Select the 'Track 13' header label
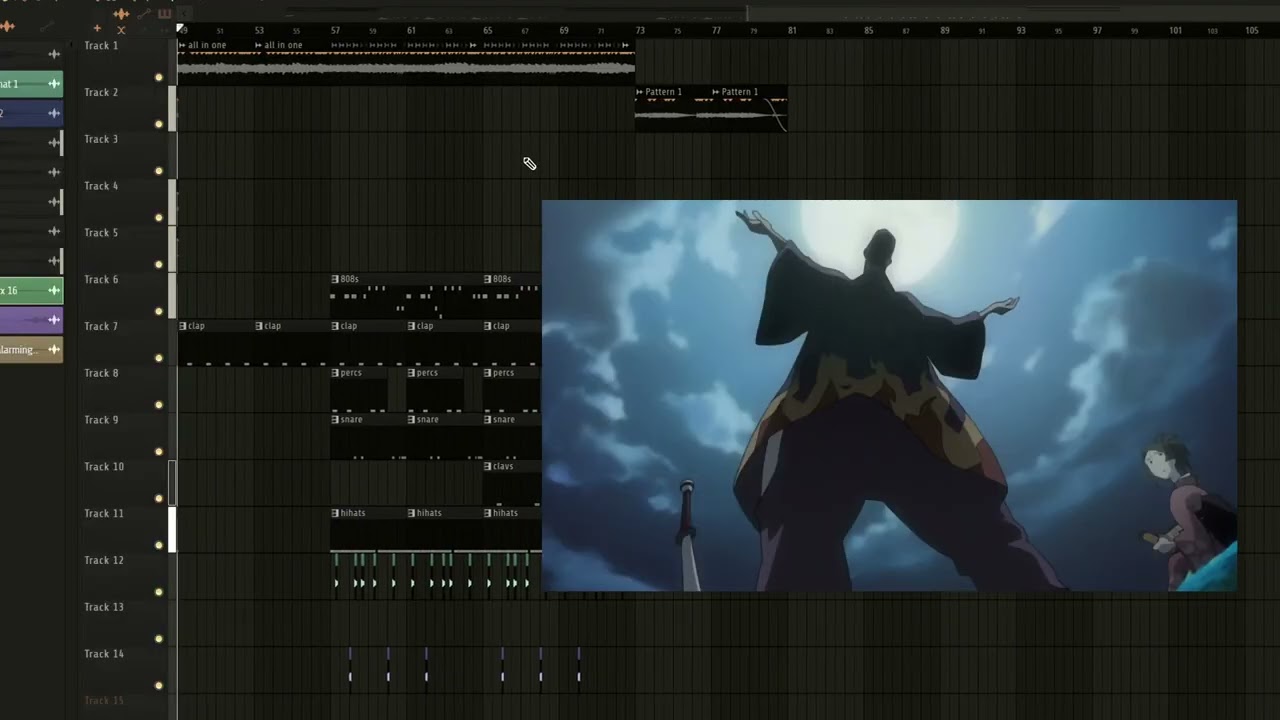 104,607
